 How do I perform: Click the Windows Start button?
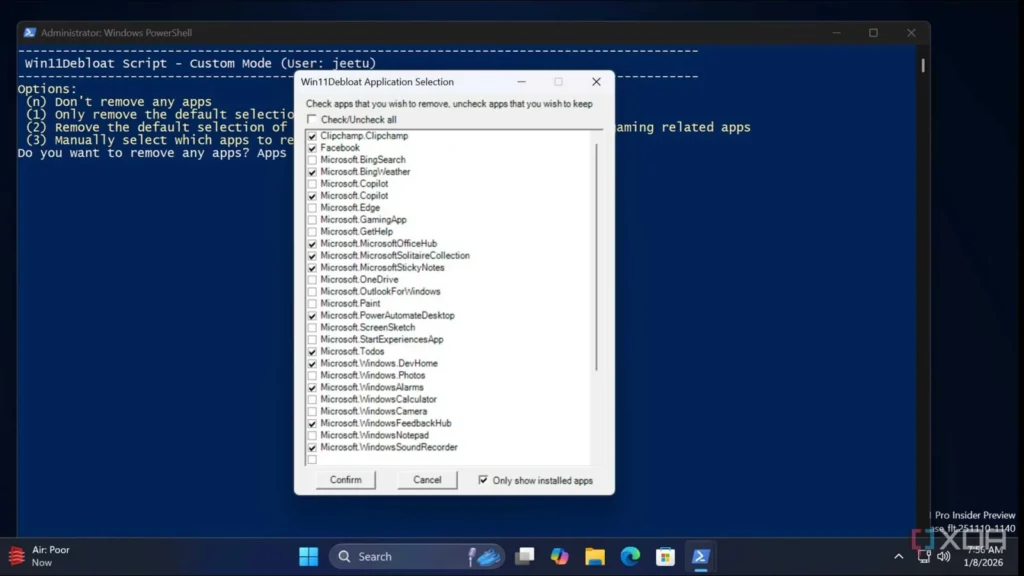(x=308, y=556)
